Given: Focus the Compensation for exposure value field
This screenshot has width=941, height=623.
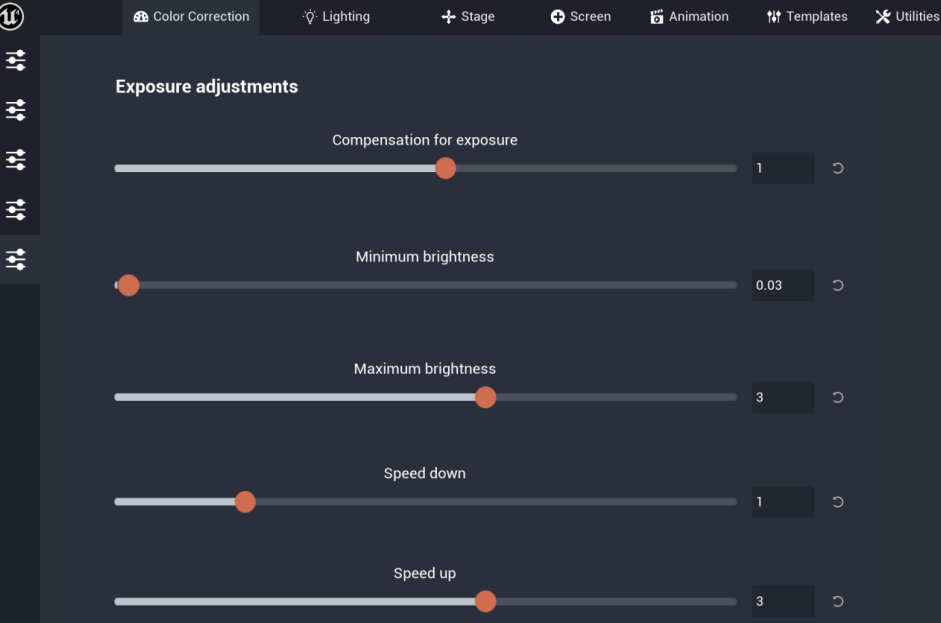Looking at the screenshot, I should [783, 169].
